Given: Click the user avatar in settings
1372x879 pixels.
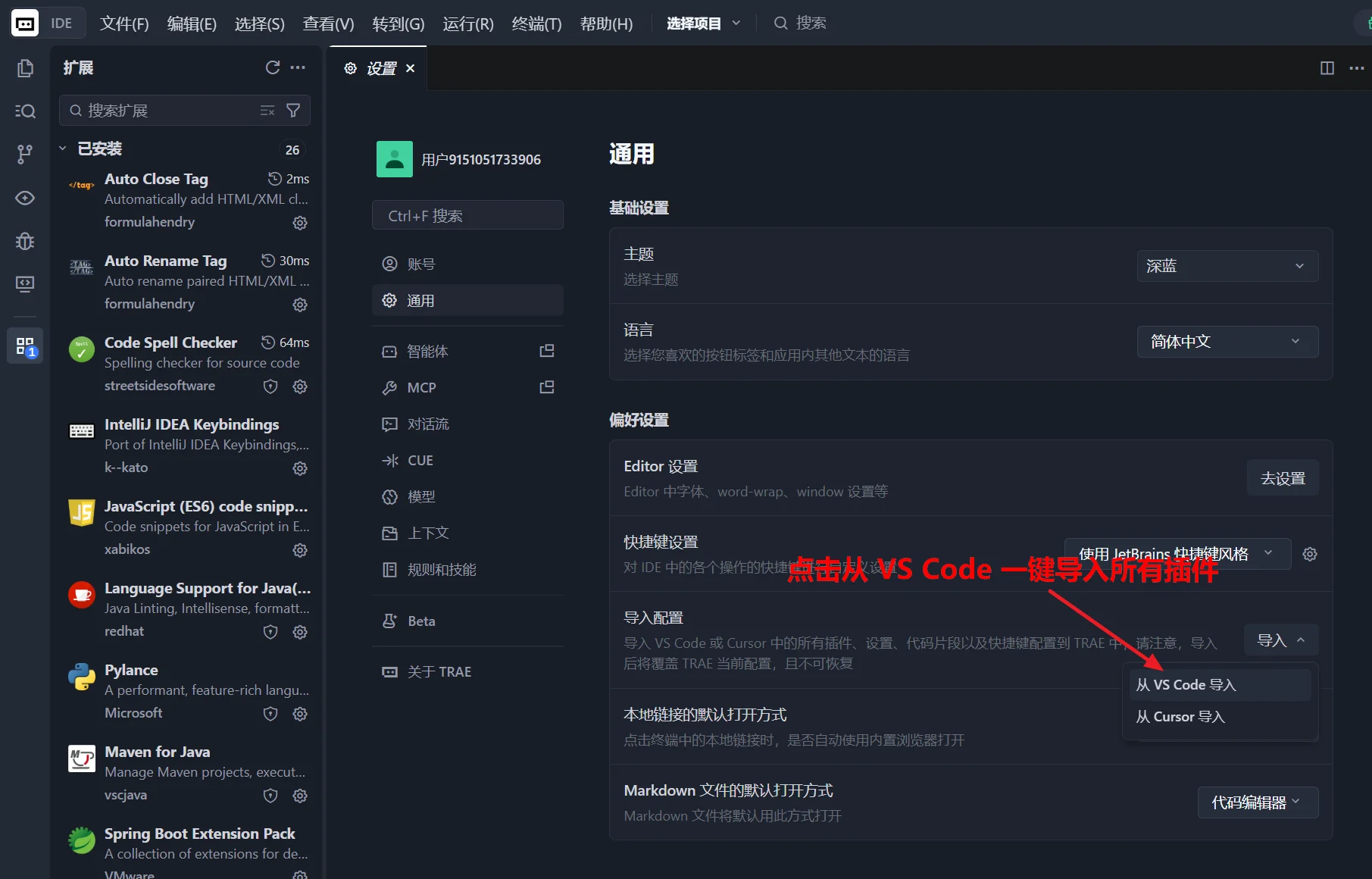Looking at the screenshot, I should (395, 159).
